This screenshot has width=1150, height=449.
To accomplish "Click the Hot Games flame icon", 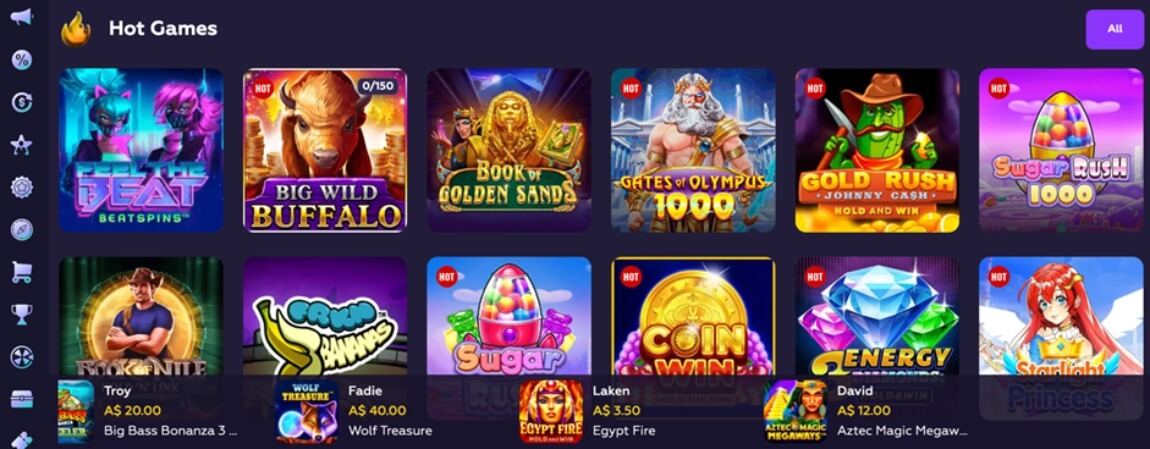I will tap(76, 29).
